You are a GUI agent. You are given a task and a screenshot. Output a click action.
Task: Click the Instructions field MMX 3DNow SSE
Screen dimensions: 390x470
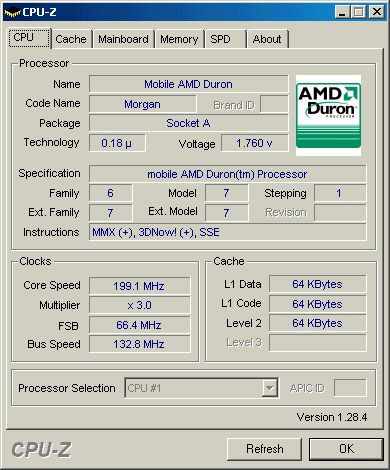point(227,232)
